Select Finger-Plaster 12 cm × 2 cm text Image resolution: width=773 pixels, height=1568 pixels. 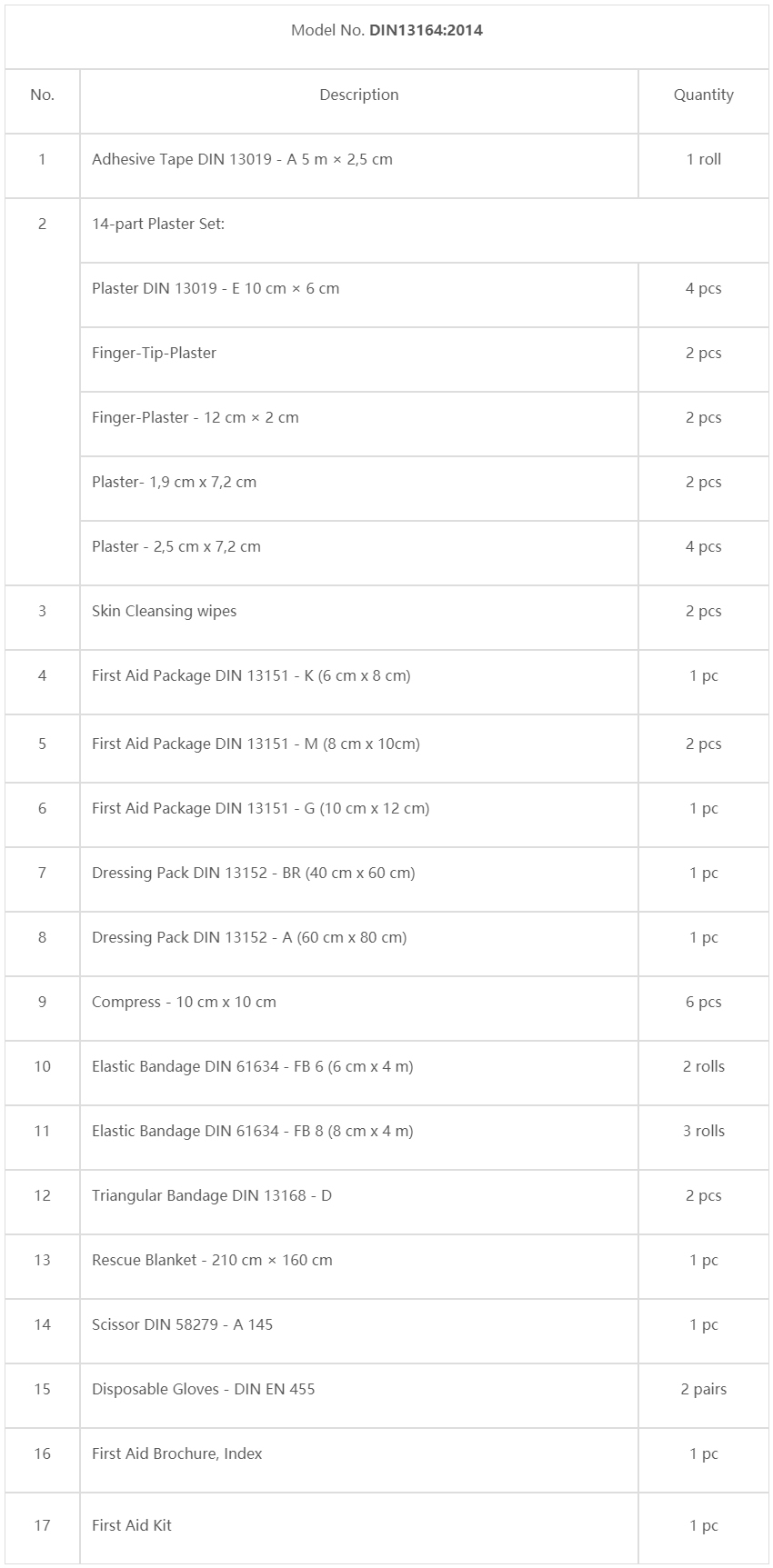point(196,417)
